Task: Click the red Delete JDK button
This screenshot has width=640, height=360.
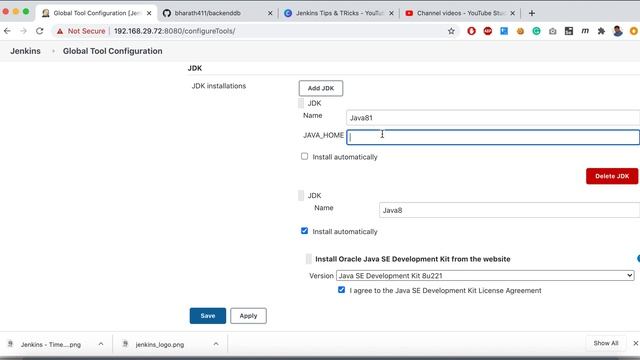Action: tap(612, 176)
